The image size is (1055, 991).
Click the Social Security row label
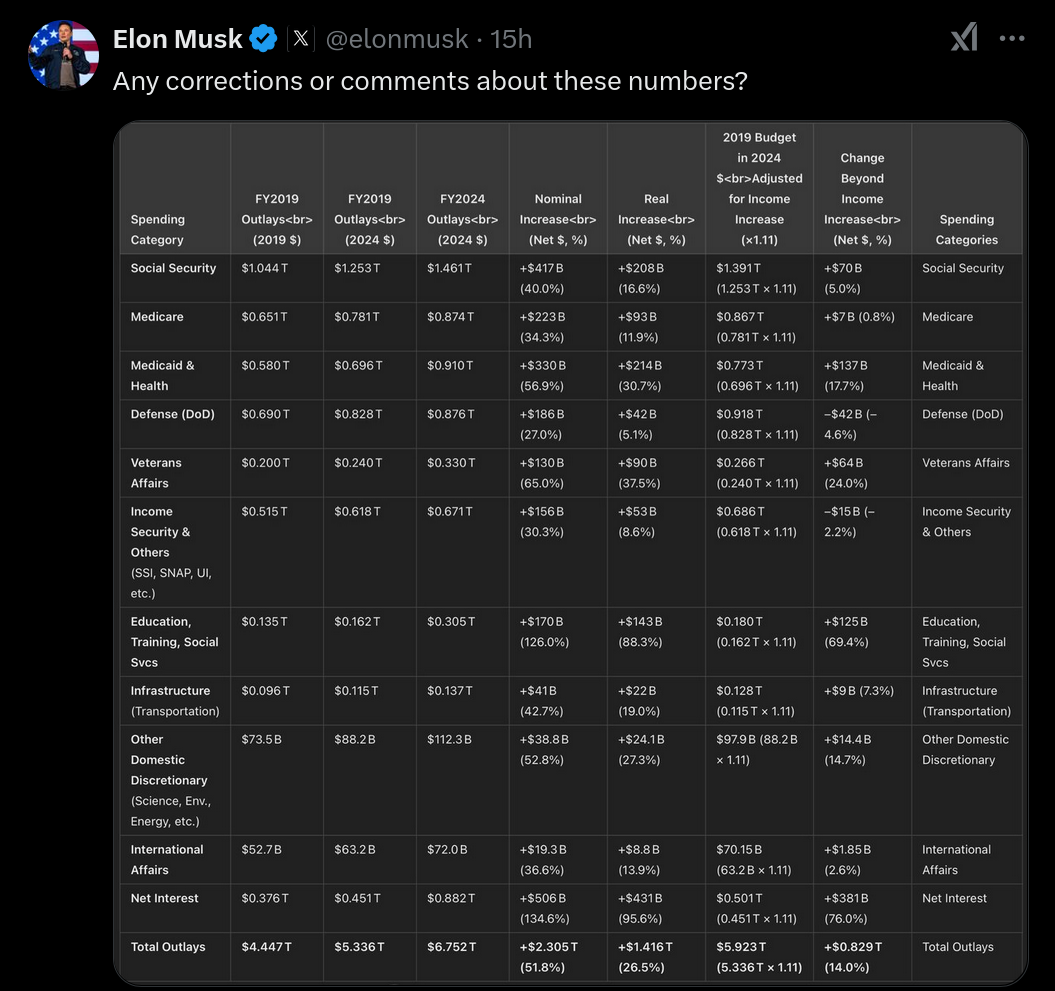click(174, 268)
